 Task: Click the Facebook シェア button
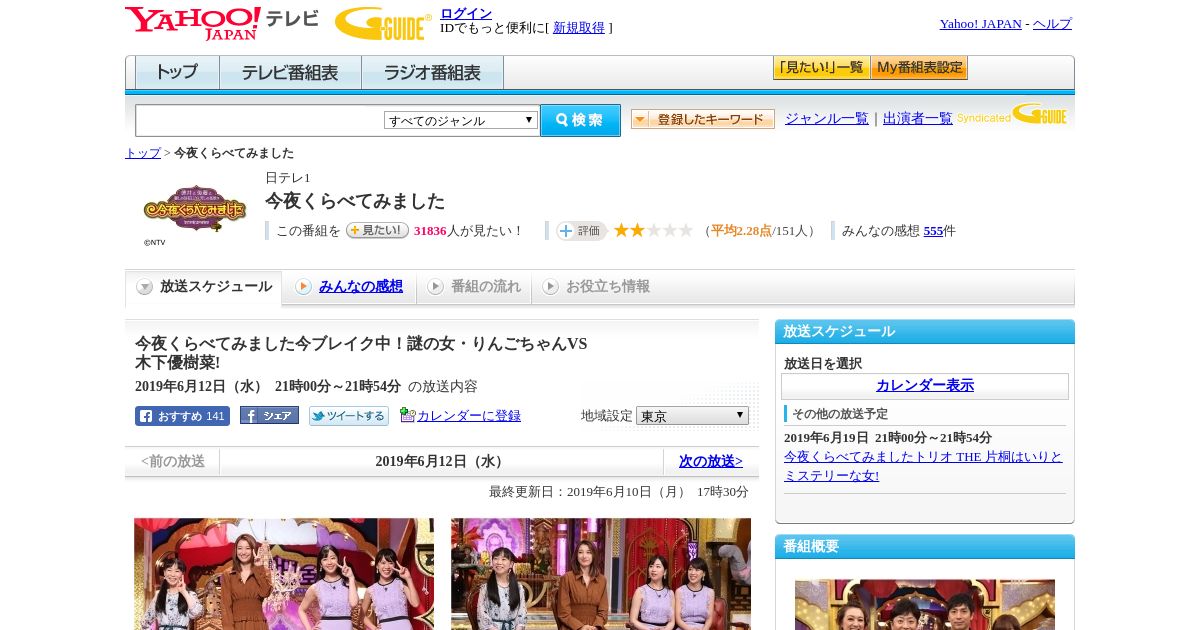[x=269, y=416]
